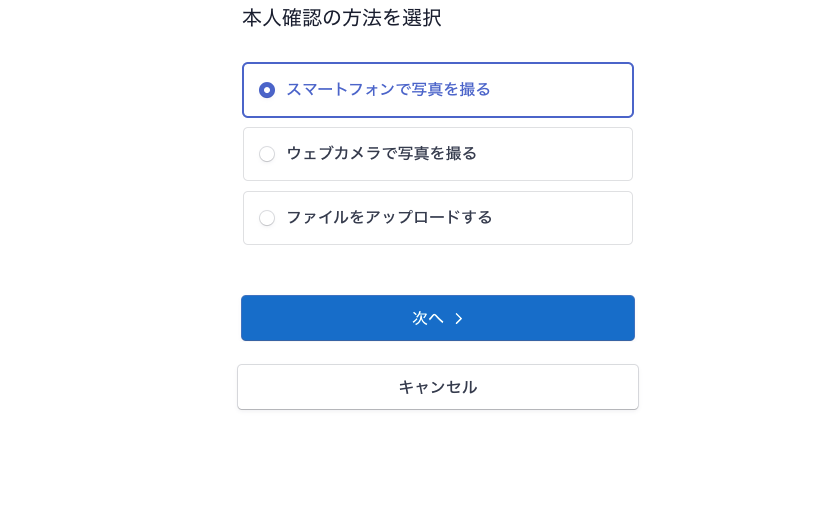This screenshot has width=826, height=518.
Task: Click the ウェブカメラで写真を撮る label text
Action: 381,154
